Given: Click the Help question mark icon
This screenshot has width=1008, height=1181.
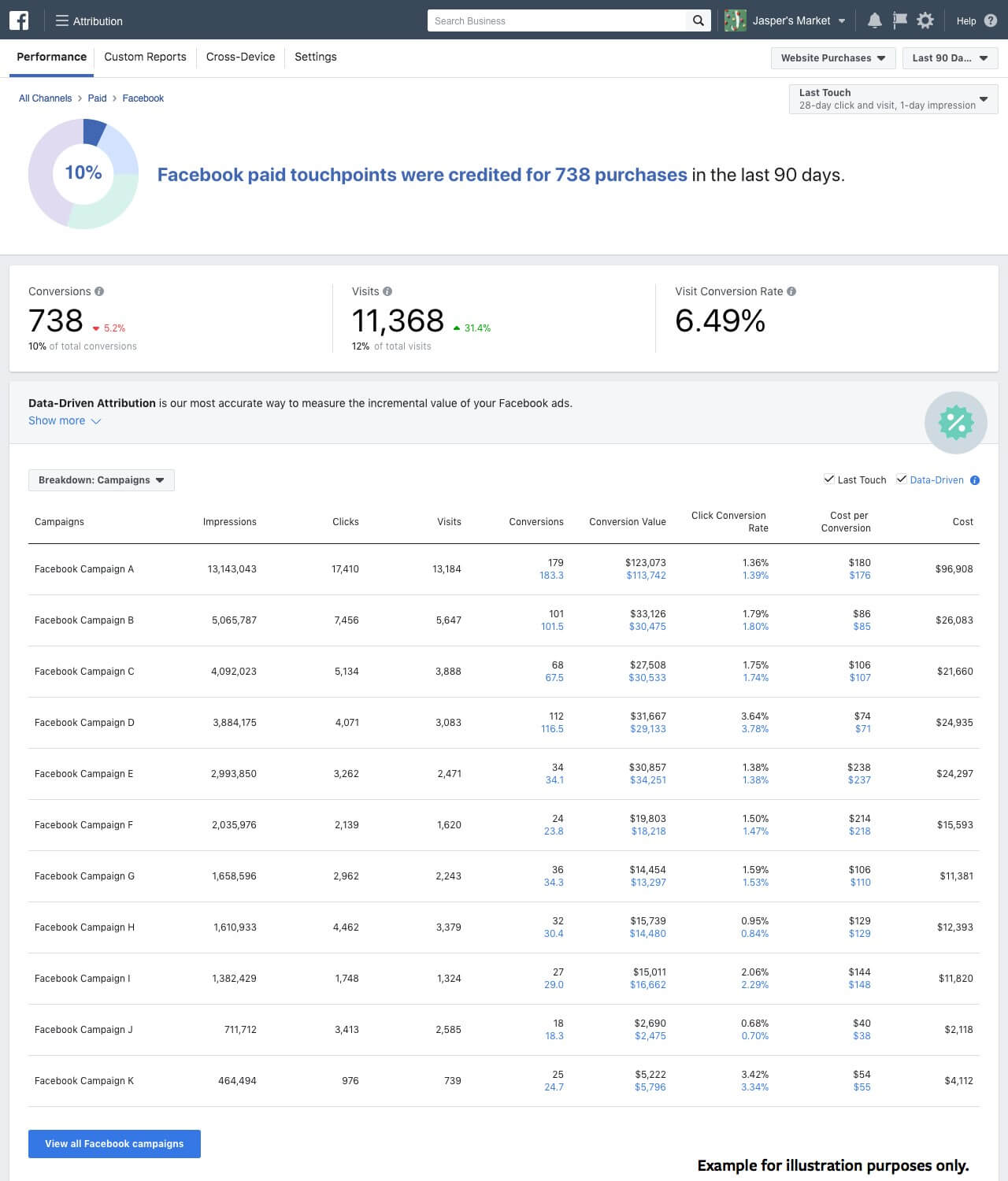Looking at the screenshot, I should coord(990,21).
